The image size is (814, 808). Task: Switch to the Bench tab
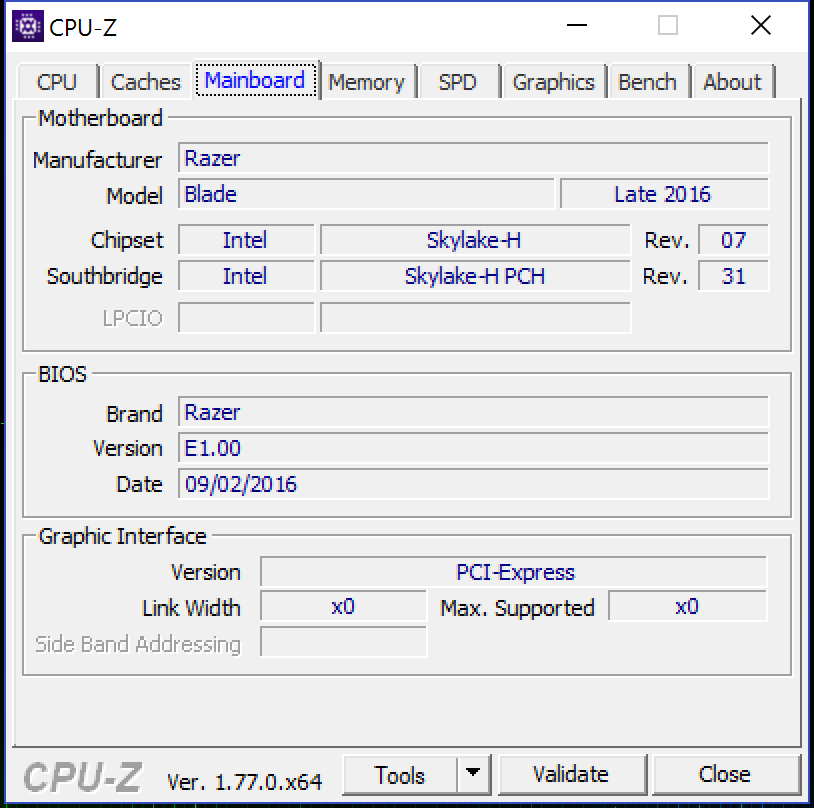(x=647, y=82)
